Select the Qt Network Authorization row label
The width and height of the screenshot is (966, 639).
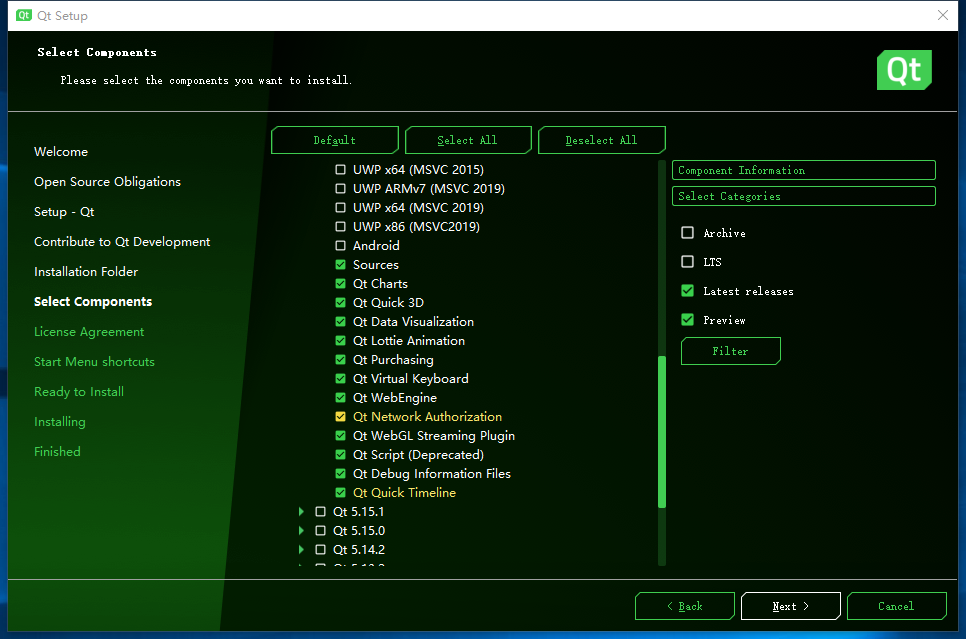pyautogui.click(x=427, y=417)
